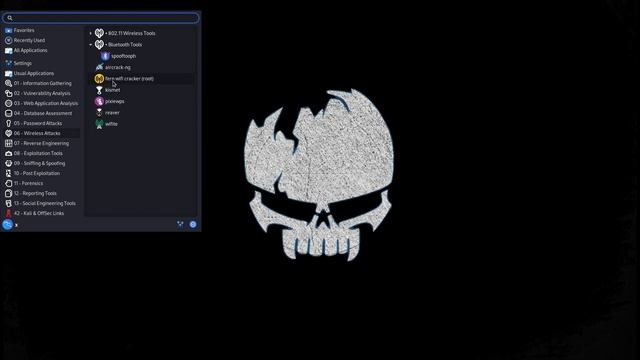
Task: Select the 03 - Web Application Analysis icon
Action: (x=8, y=103)
